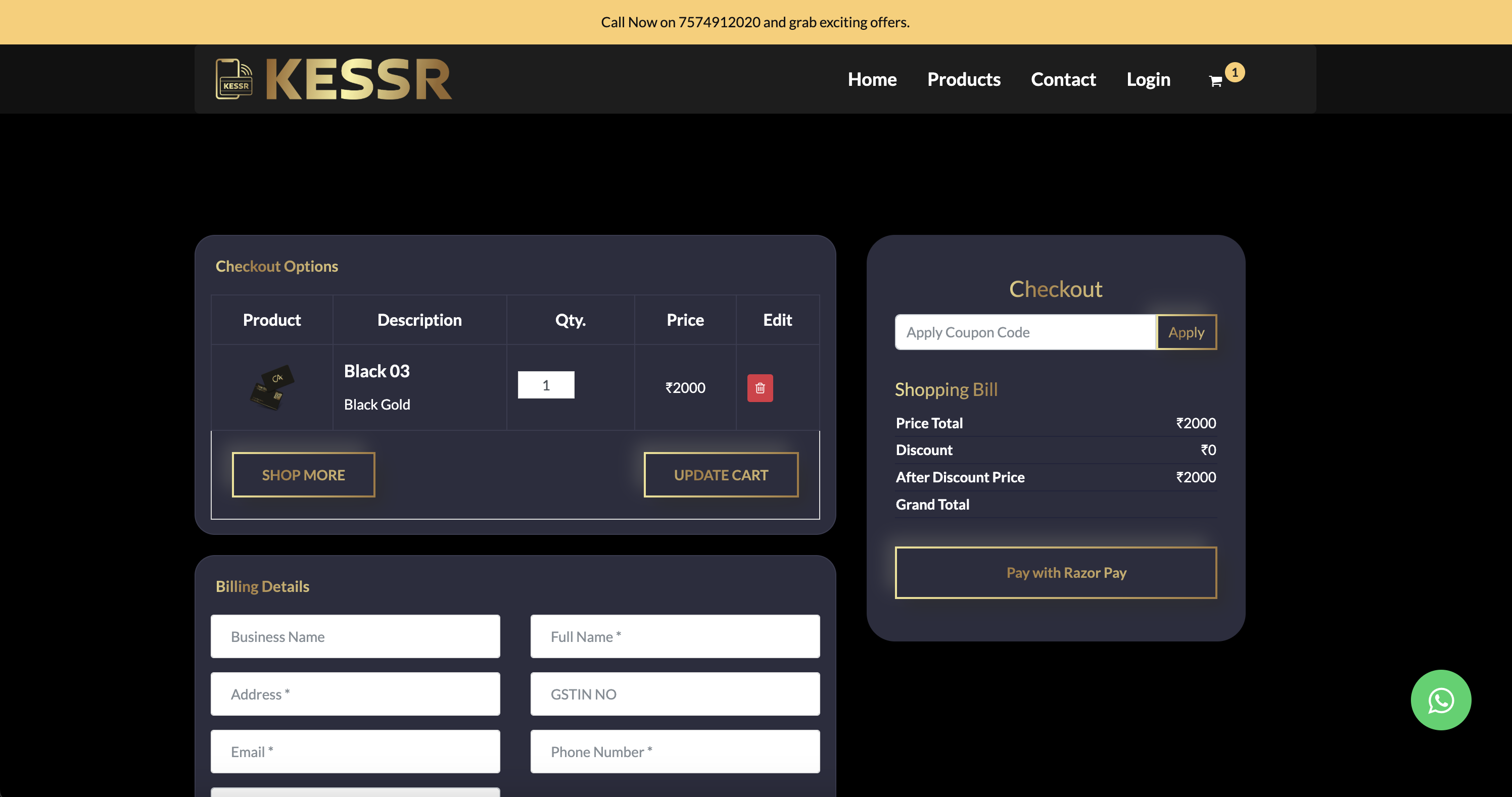Focus the Phone Number field
The height and width of the screenshot is (797, 1512).
pyautogui.click(x=675, y=751)
